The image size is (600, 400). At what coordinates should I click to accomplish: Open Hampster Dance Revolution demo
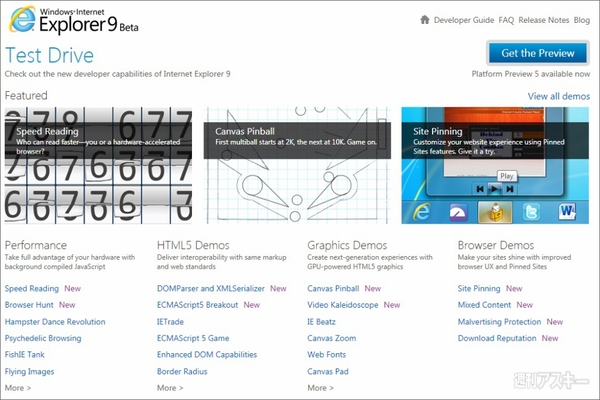[x=55, y=322]
